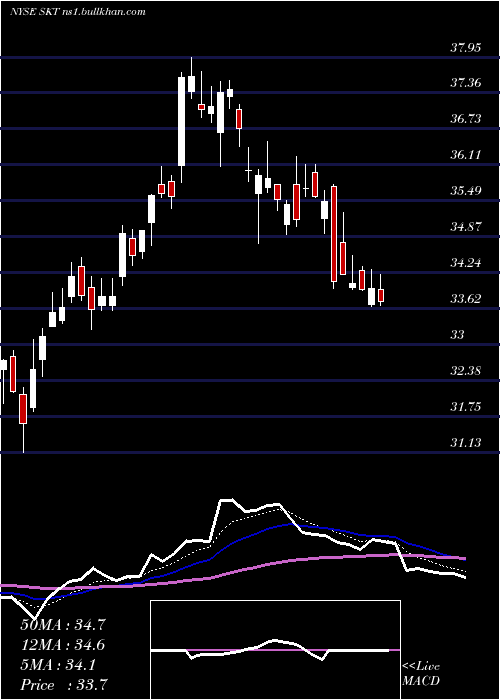Click the 33.62 price level label
Screen dimensions: 500x700
tap(465, 299)
